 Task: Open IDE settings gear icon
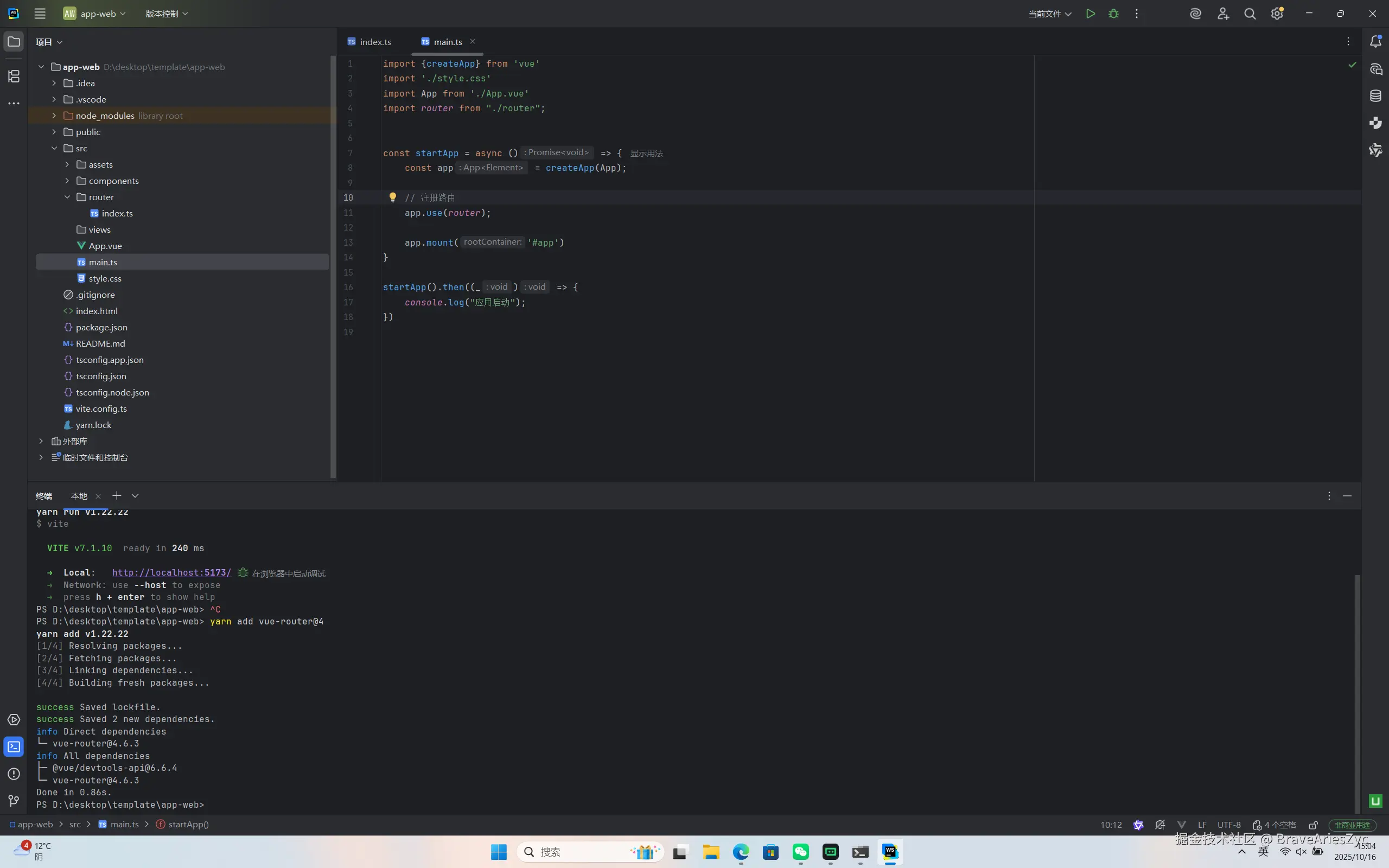(1277, 14)
